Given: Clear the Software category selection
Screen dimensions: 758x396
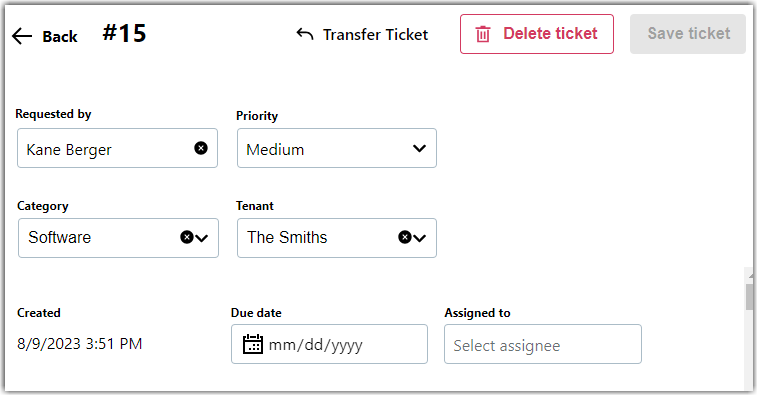Looking at the screenshot, I should pyautogui.click(x=187, y=237).
